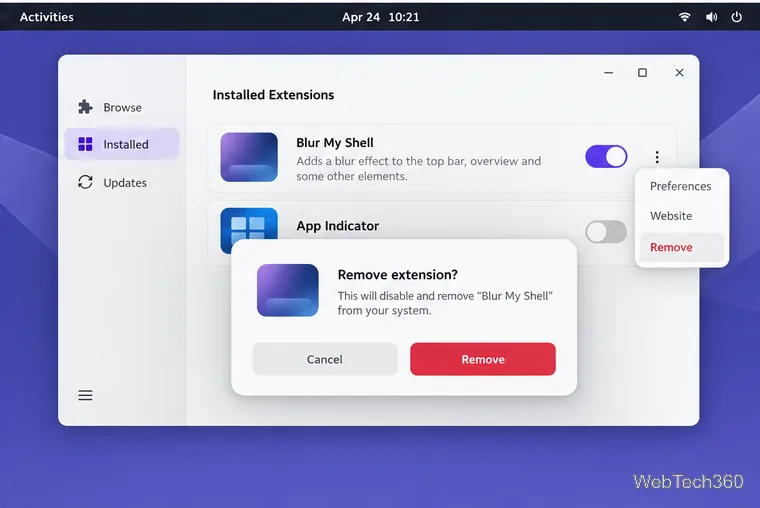Click the volume speaker icon
Screen dimensions: 760x508
coord(711,17)
